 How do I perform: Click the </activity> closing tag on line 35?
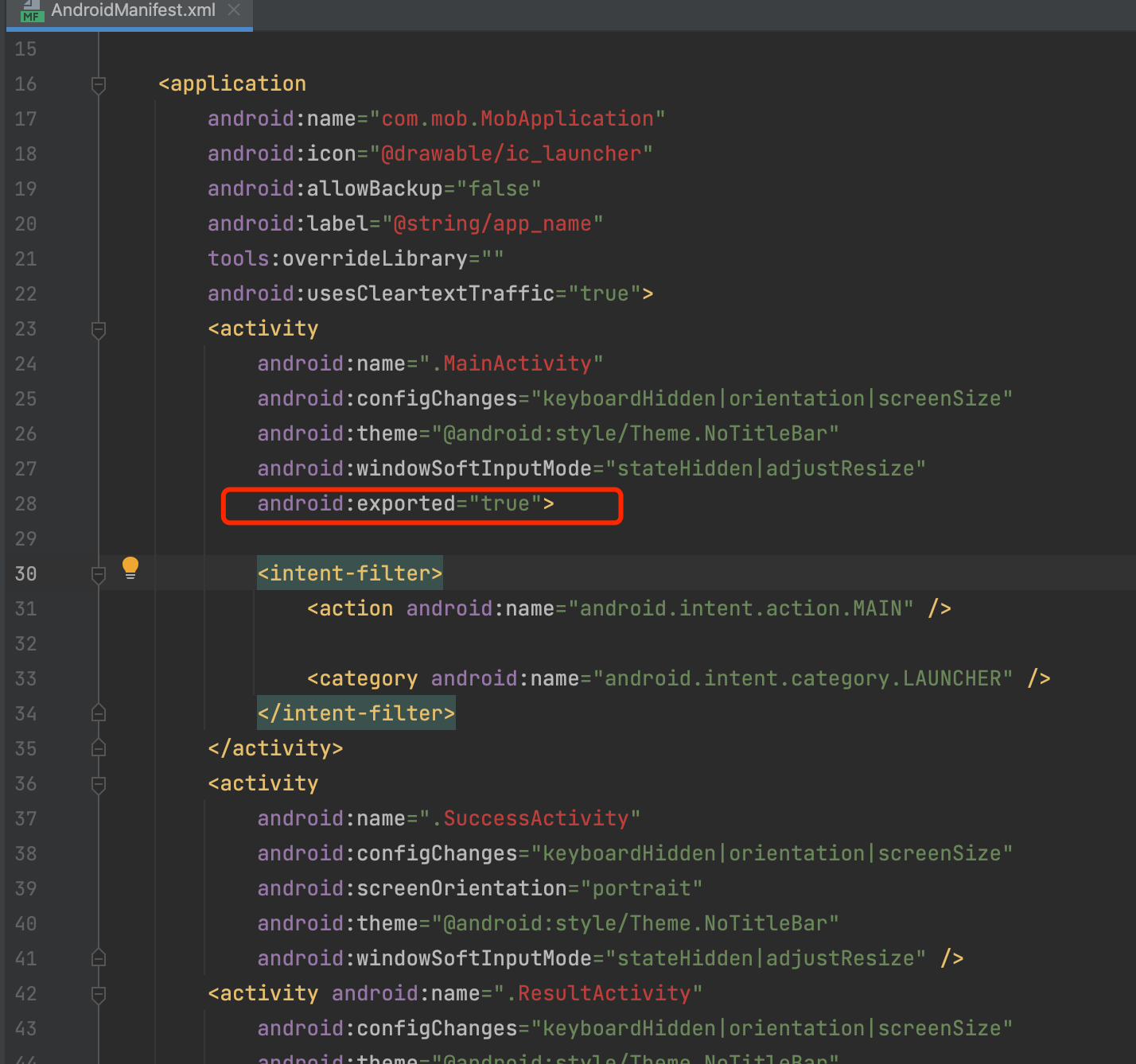(x=275, y=748)
